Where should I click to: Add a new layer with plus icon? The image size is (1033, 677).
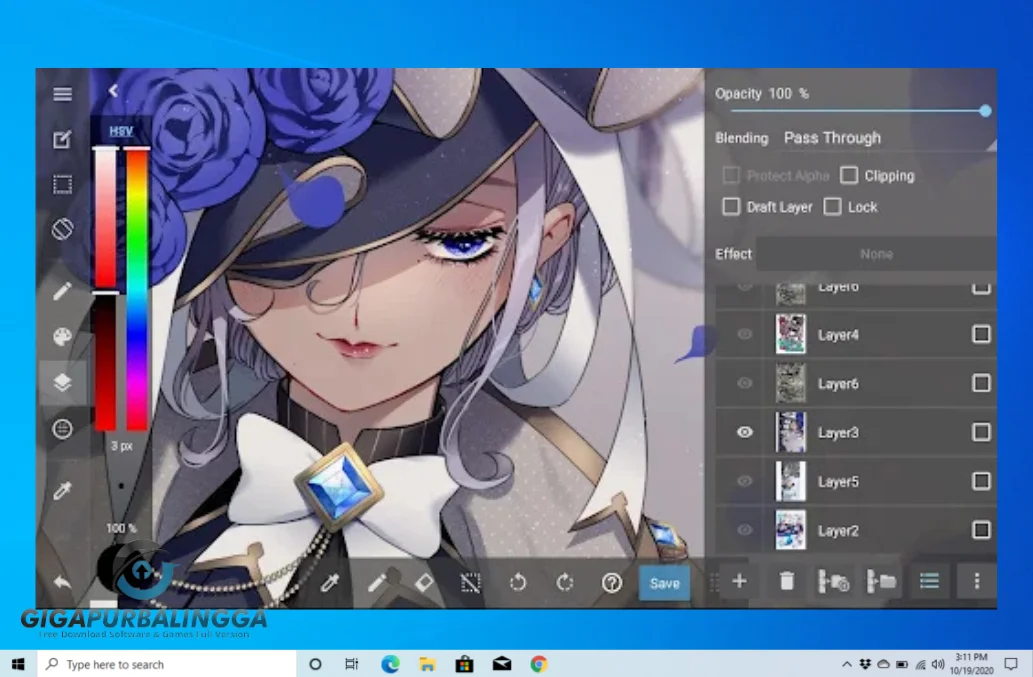739,581
